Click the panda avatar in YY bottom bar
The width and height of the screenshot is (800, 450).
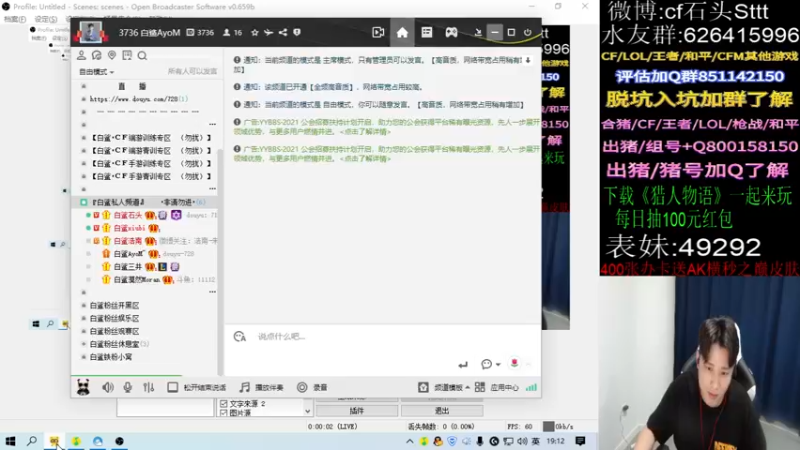(x=83, y=387)
